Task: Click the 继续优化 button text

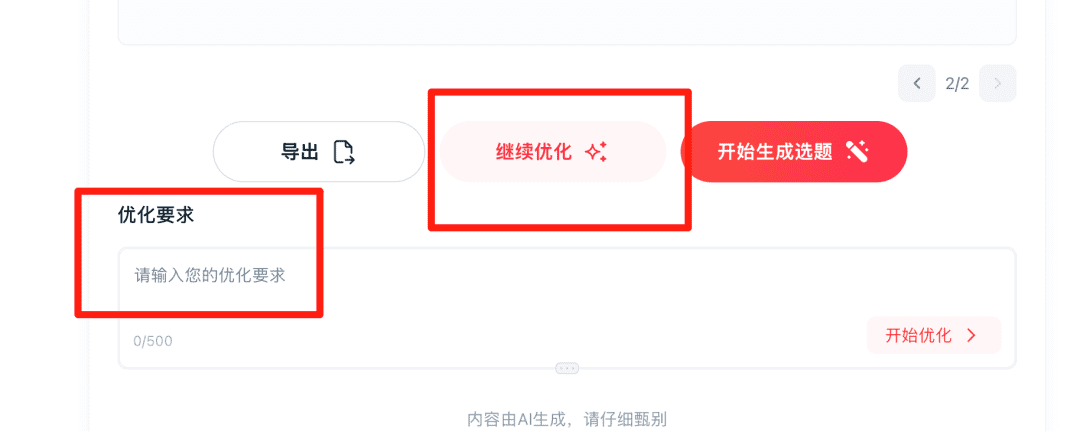Action: tap(534, 152)
